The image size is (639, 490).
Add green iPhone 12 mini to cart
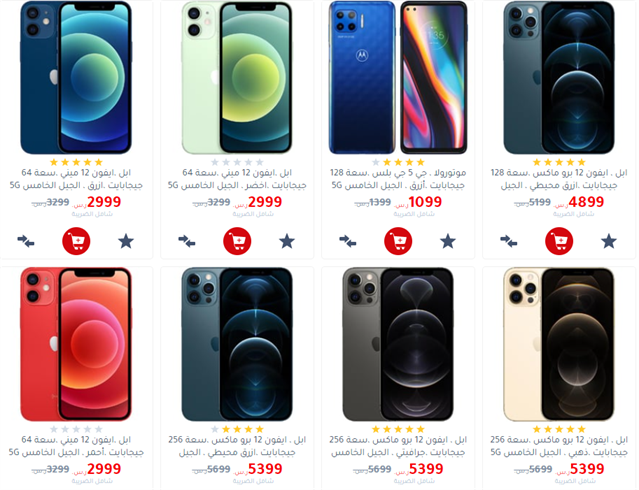click(x=237, y=241)
